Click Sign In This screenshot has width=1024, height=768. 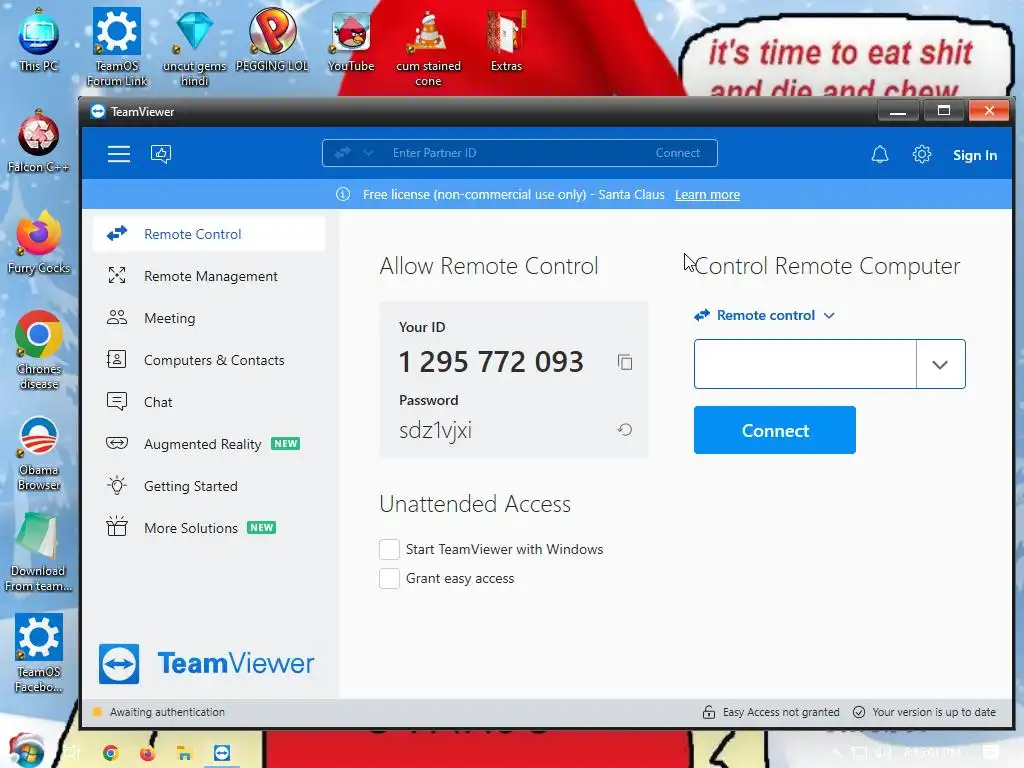coord(974,155)
